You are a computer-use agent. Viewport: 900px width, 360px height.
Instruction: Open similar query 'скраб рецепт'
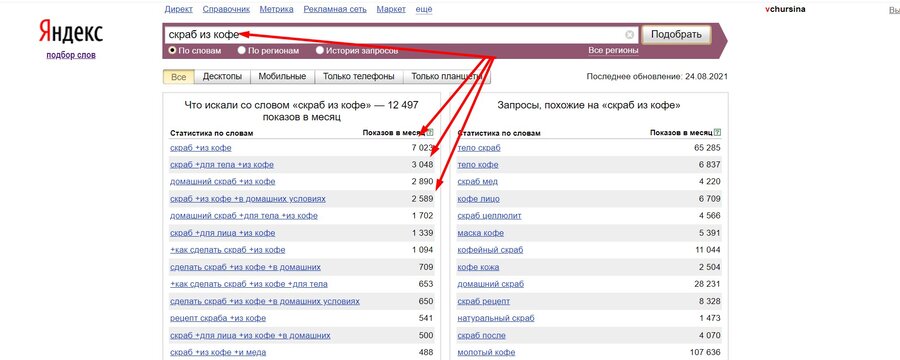tap(484, 301)
